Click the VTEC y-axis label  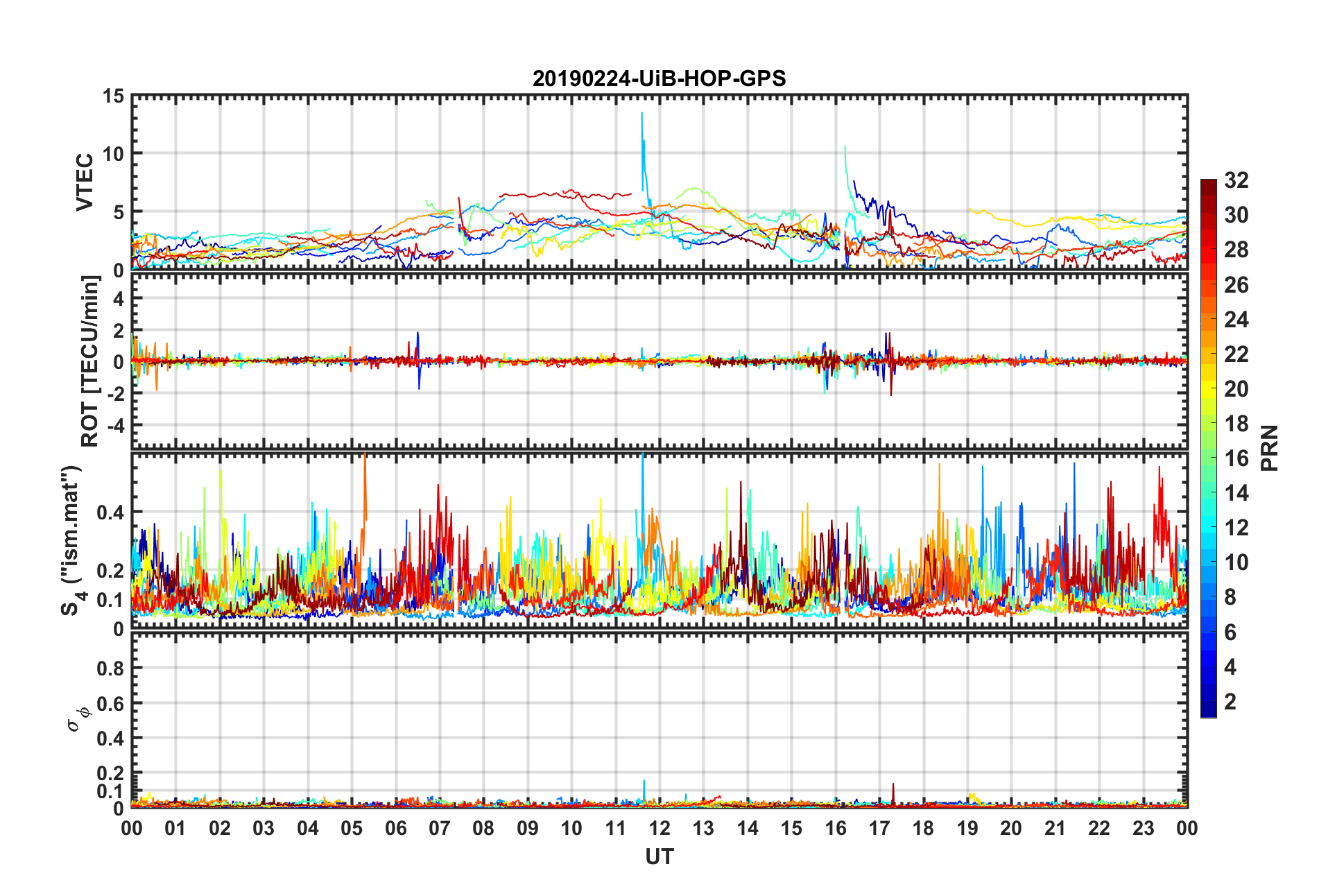tap(85, 182)
